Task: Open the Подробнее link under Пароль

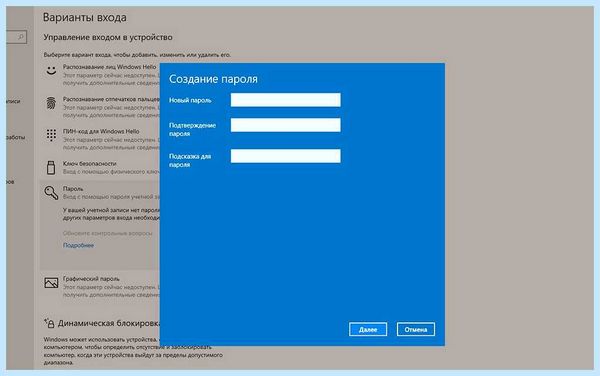Action: click(x=78, y=245)
